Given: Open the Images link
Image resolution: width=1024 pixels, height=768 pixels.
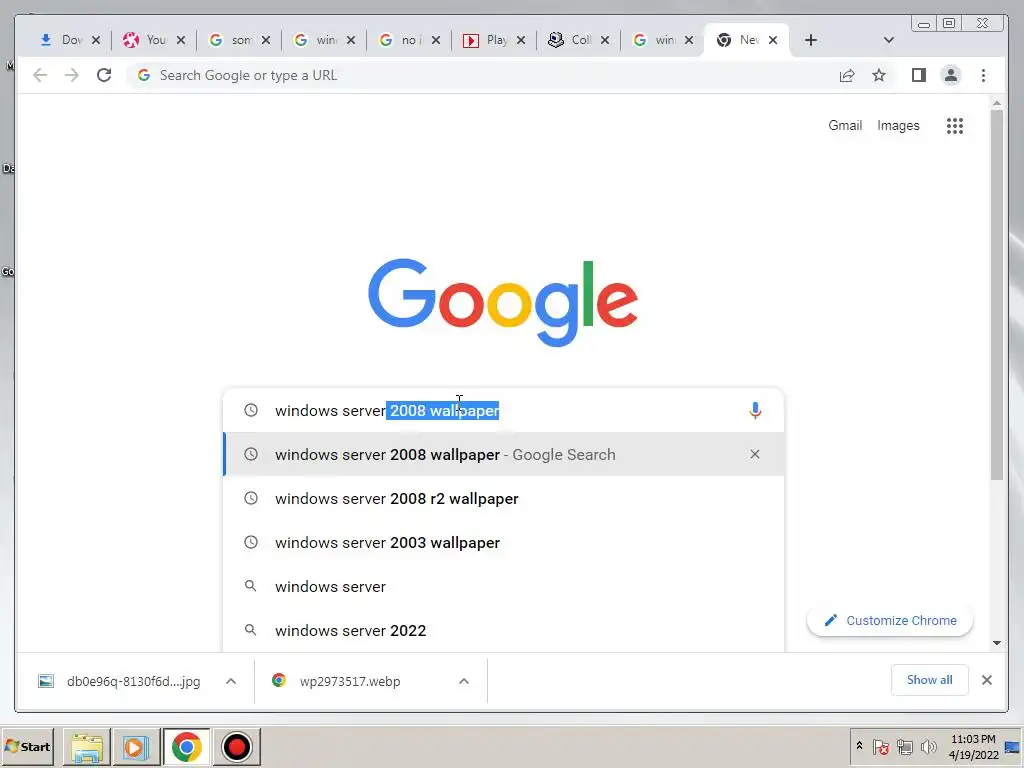Looking at the screenshot, I should pyautogui.click(x=898, y=125).
